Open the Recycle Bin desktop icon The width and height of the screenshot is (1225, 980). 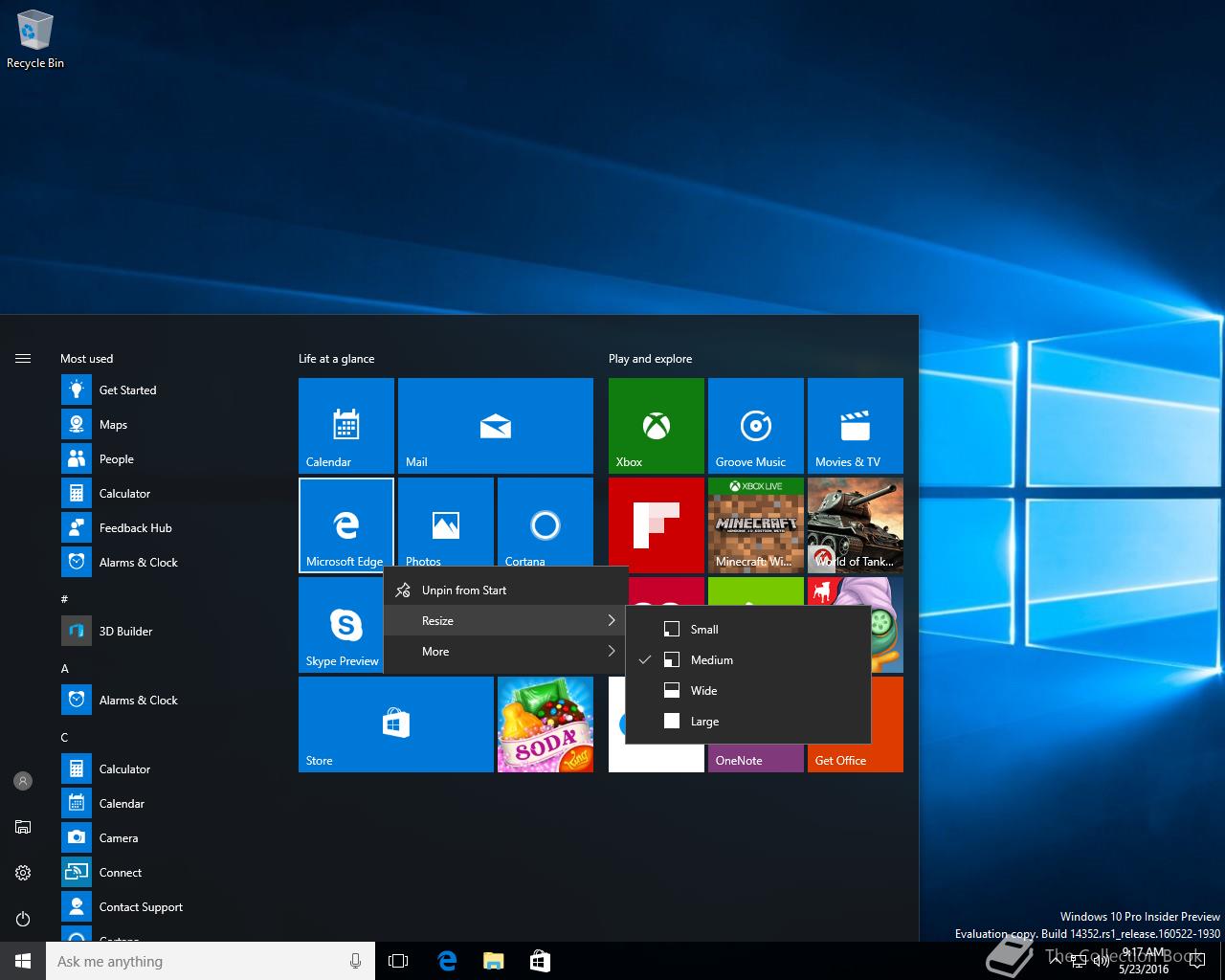coord(35,40)
